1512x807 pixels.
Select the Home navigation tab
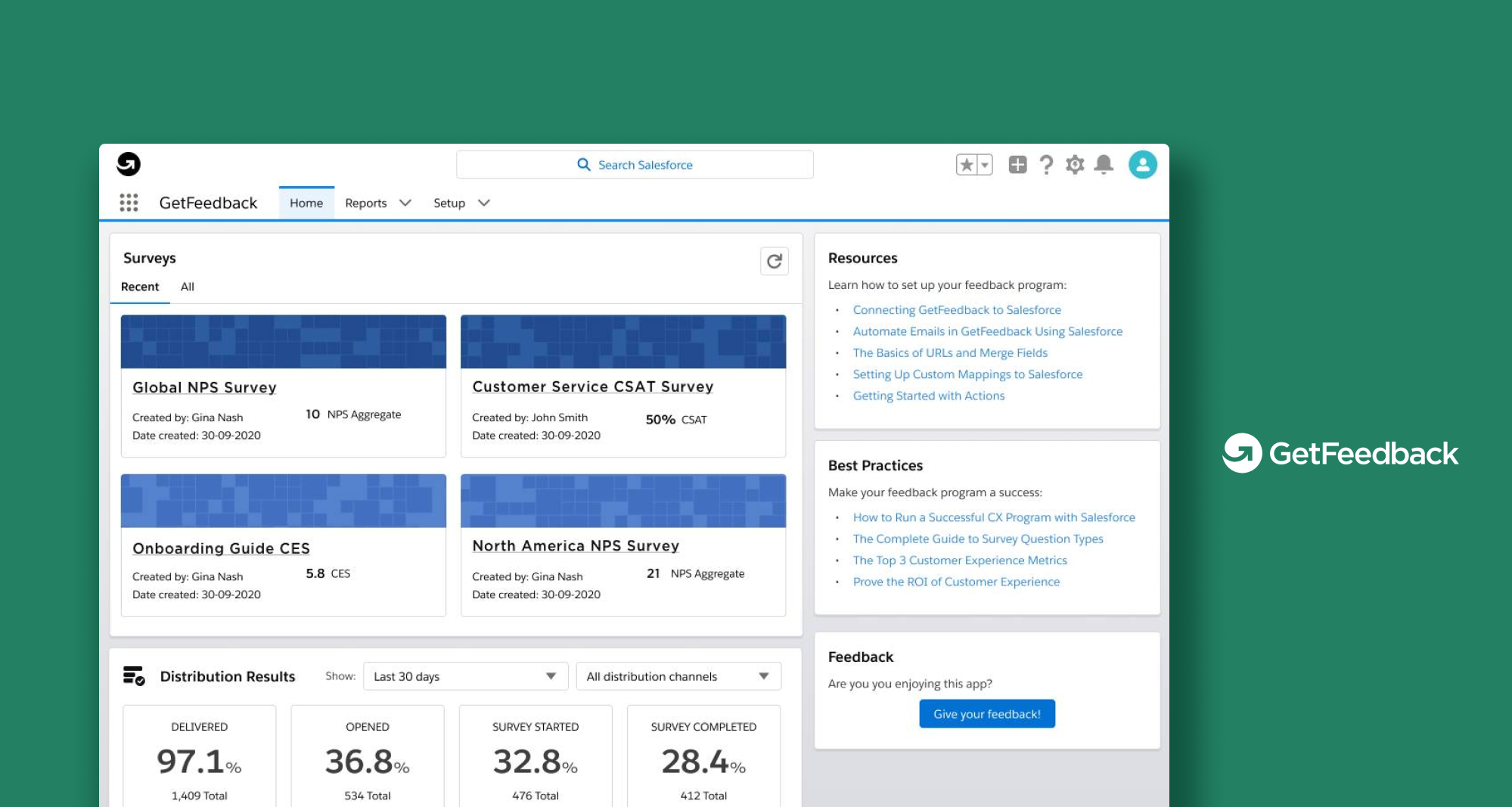[306, 203]
